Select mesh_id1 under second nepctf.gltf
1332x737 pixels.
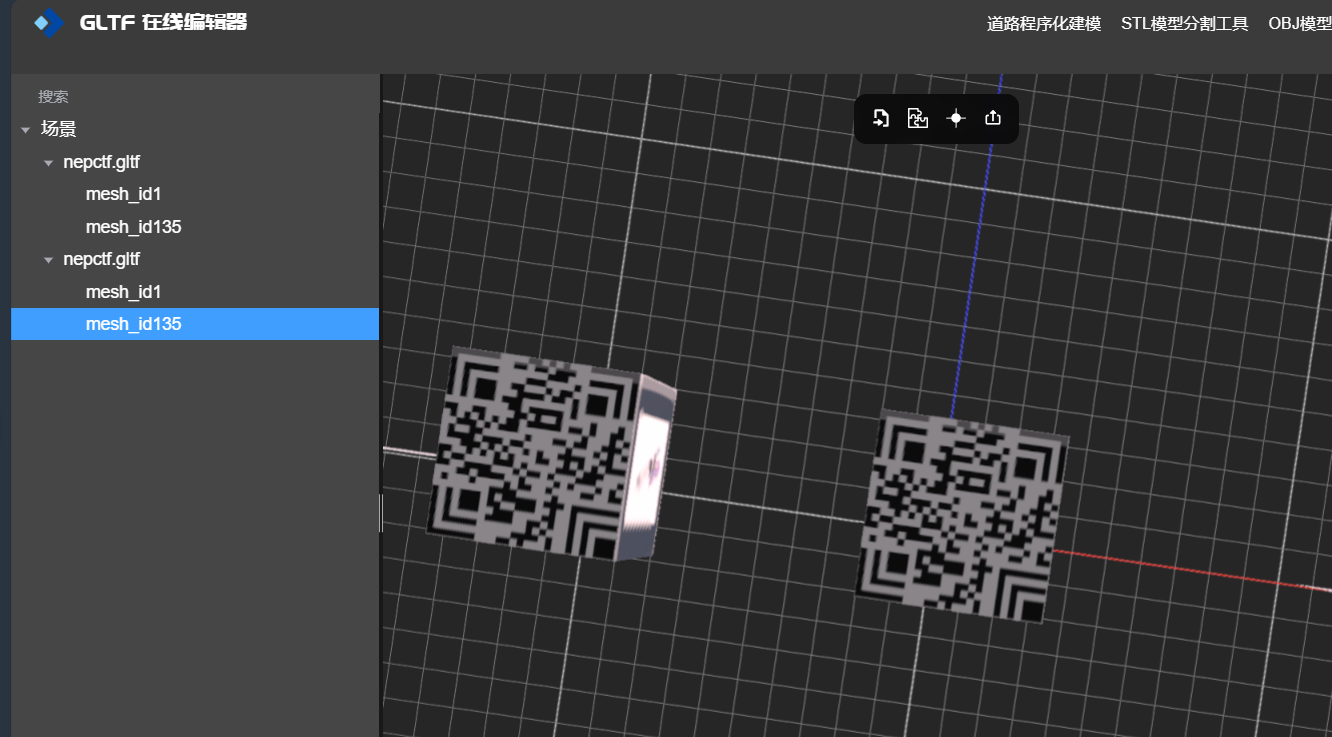(x=195, y=291)
